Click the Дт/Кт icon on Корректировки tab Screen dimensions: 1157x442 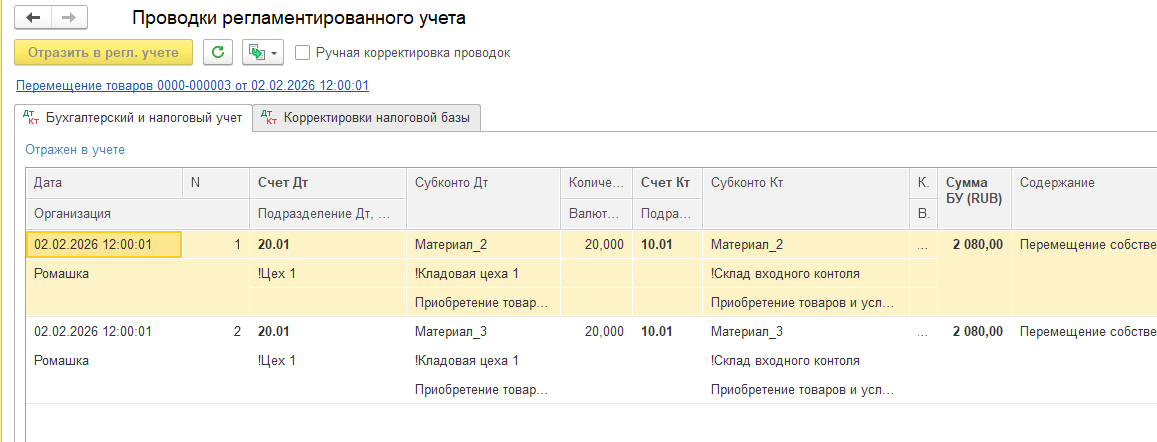269,118
